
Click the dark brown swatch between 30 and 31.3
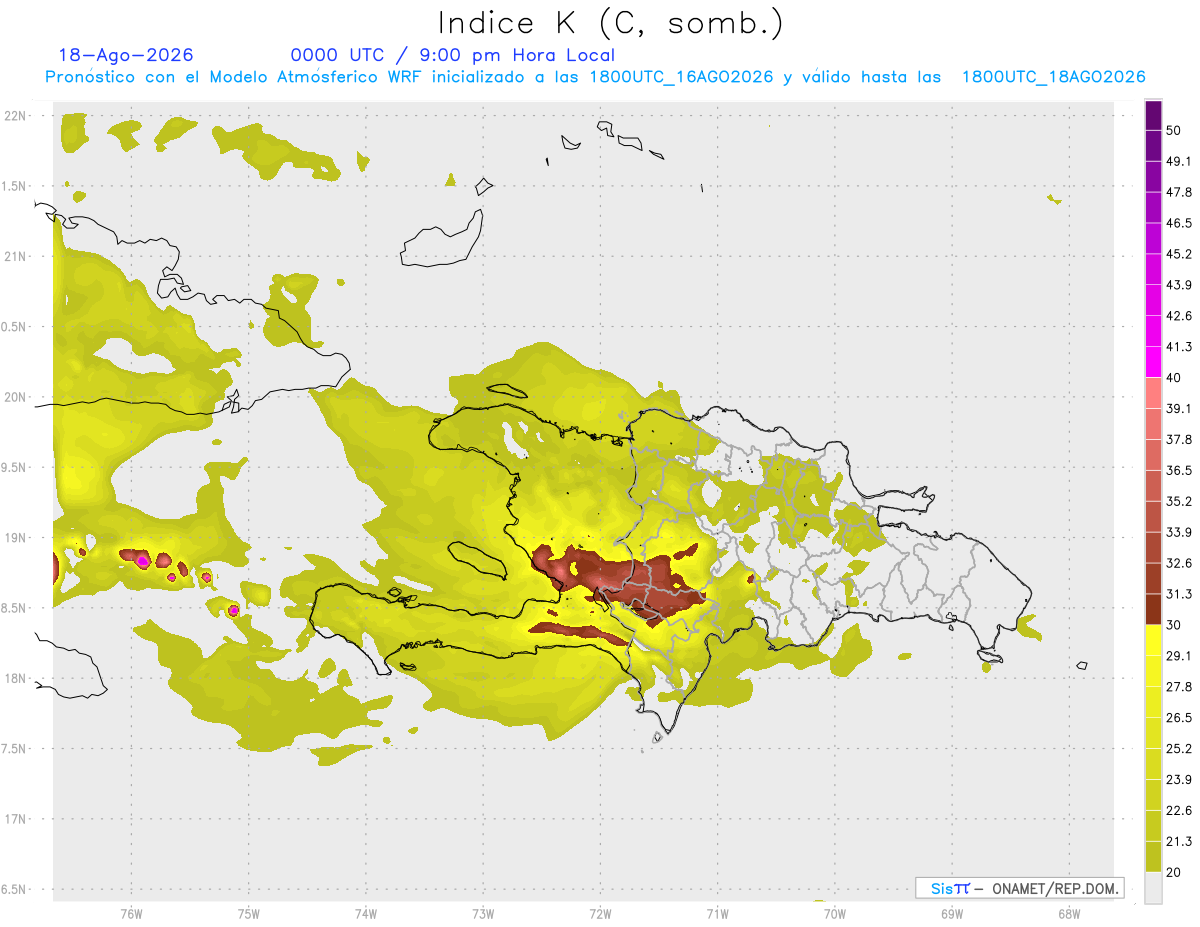(1154, 609)
